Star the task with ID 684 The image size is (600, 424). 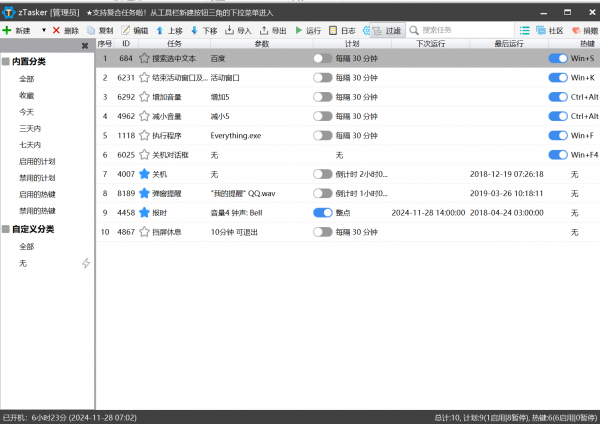144,58
